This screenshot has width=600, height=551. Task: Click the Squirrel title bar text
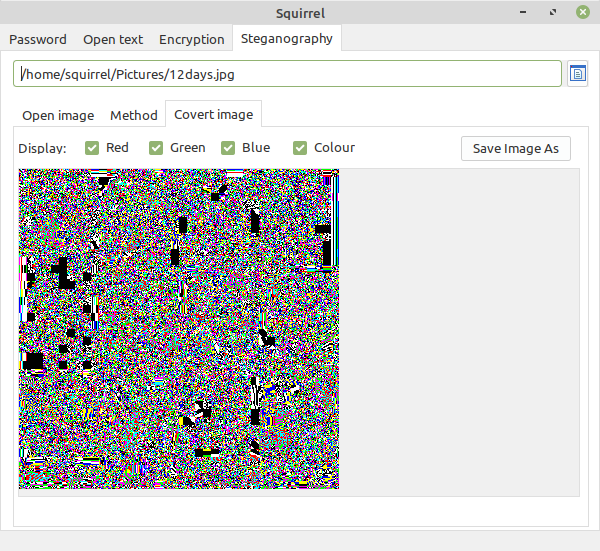point(300,13)
